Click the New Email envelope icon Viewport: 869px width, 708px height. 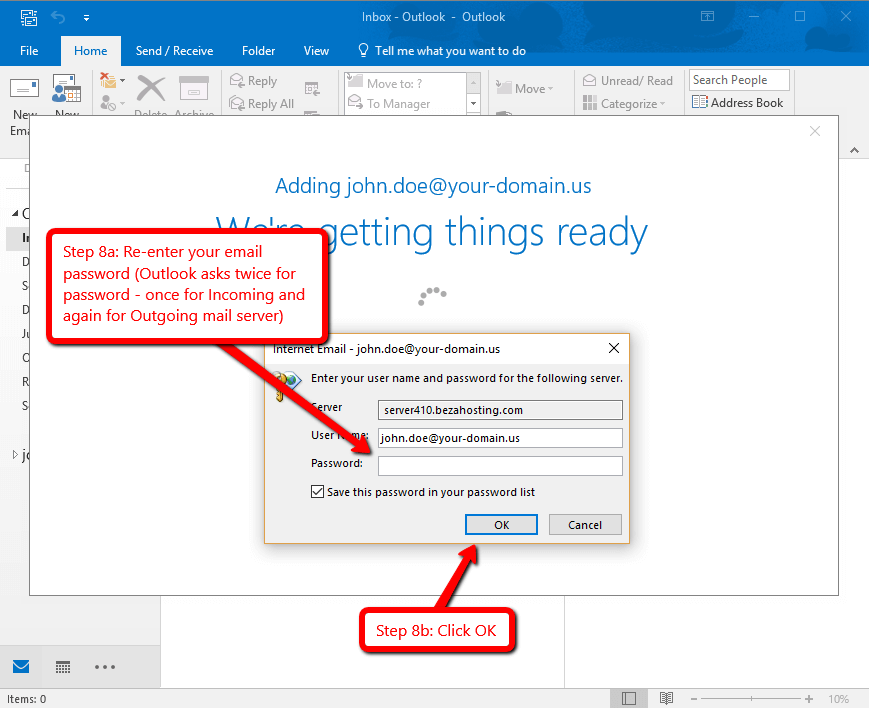[x=24, y=88]
